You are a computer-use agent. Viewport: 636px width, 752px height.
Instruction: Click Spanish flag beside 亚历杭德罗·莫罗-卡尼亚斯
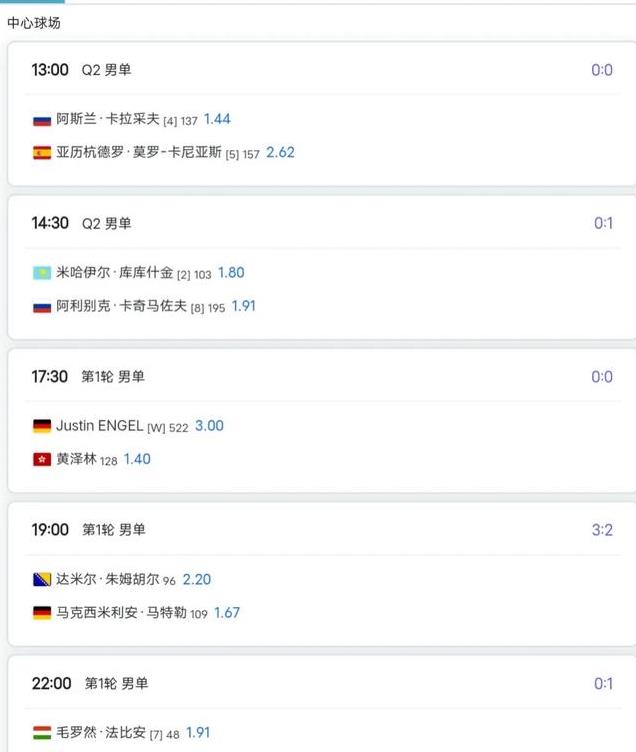(x=42, y=153)
